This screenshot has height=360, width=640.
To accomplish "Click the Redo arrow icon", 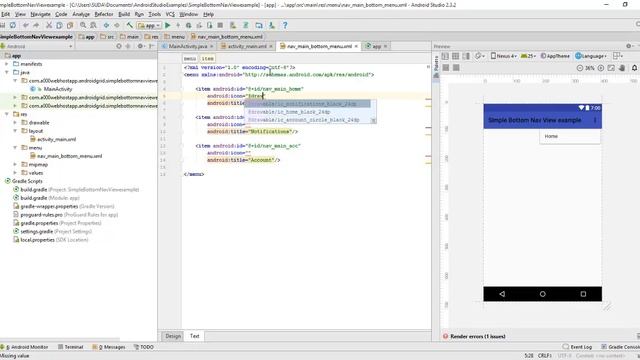I will click(36, 25).
